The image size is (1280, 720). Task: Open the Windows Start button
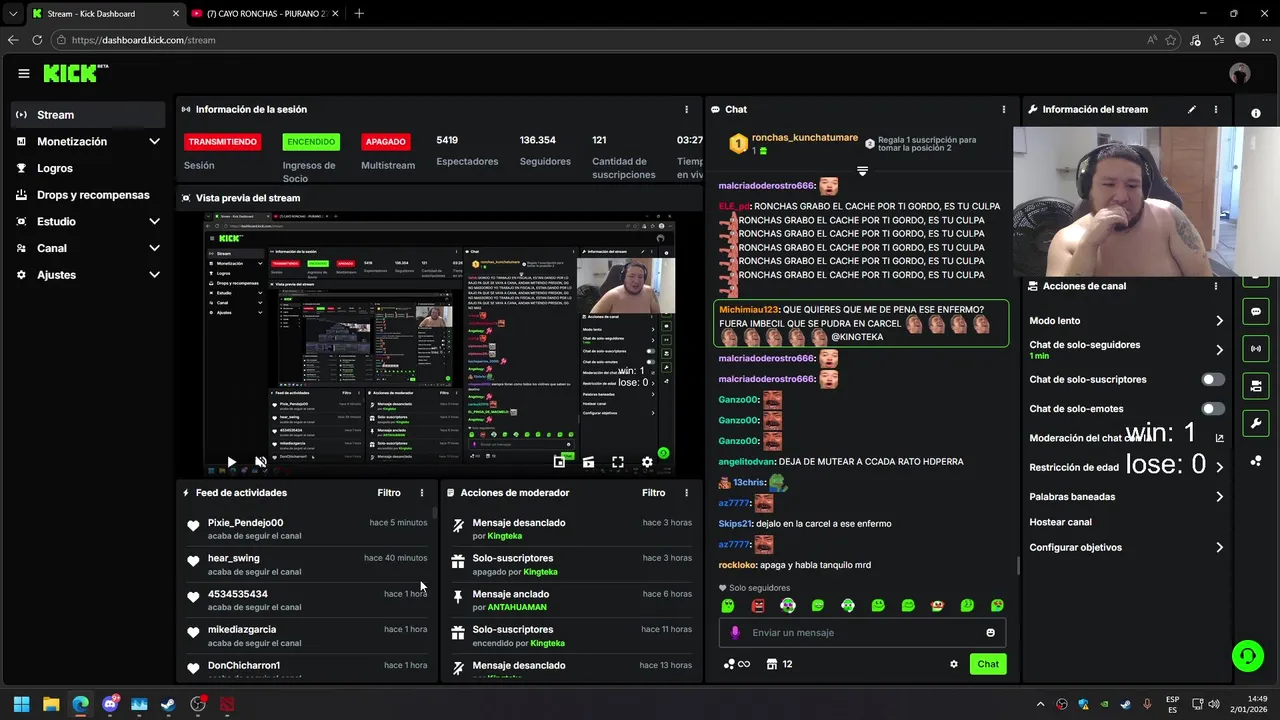[22, 704]
